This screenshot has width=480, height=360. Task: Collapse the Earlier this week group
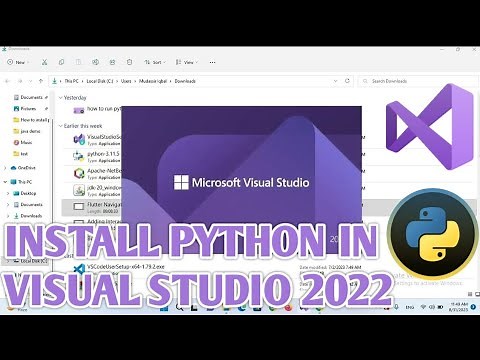coord(60,126)
